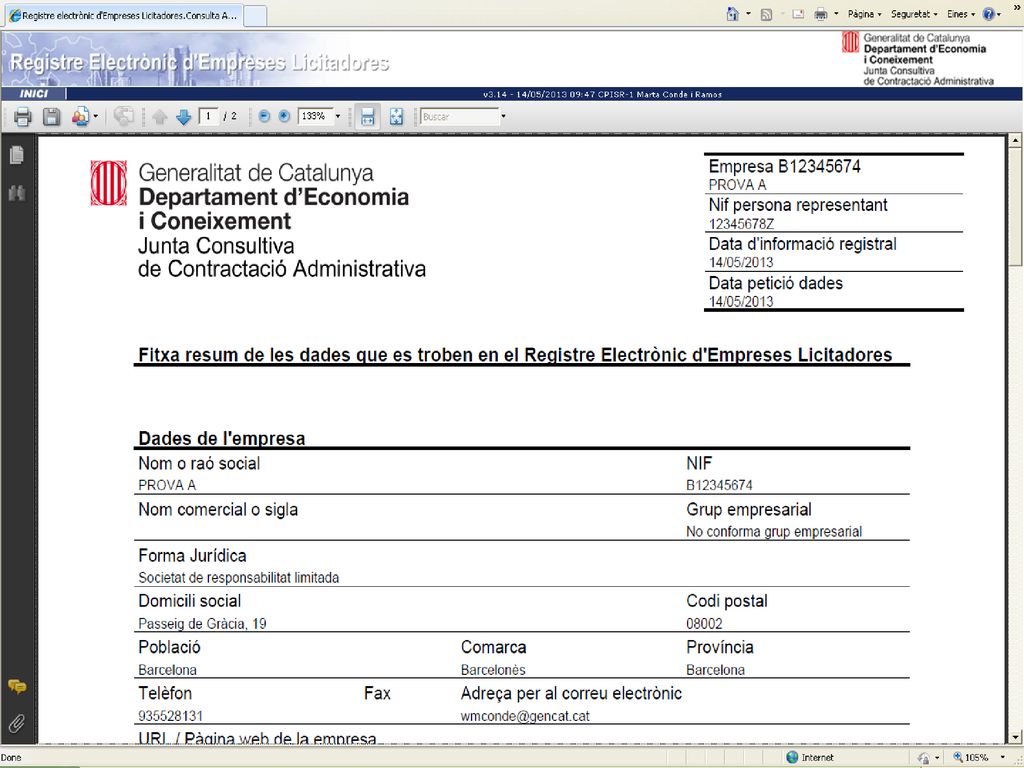Click the Comarca value Barcelonès

(x=493, y=670)
